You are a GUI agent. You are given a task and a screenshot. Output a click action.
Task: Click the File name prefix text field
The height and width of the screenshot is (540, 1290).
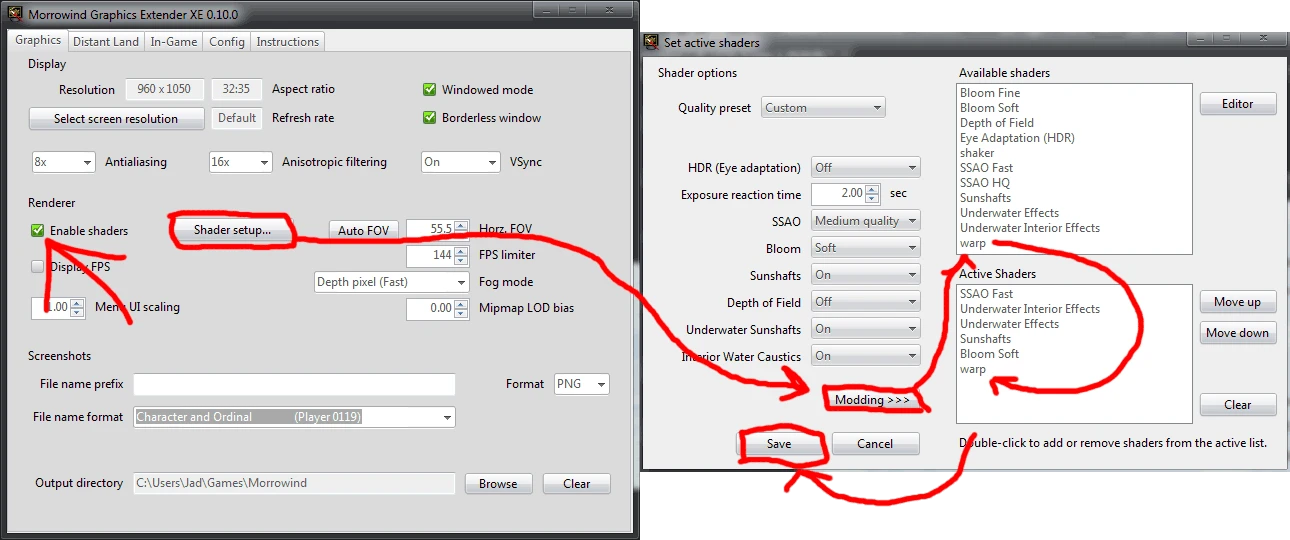pos(294,385)
